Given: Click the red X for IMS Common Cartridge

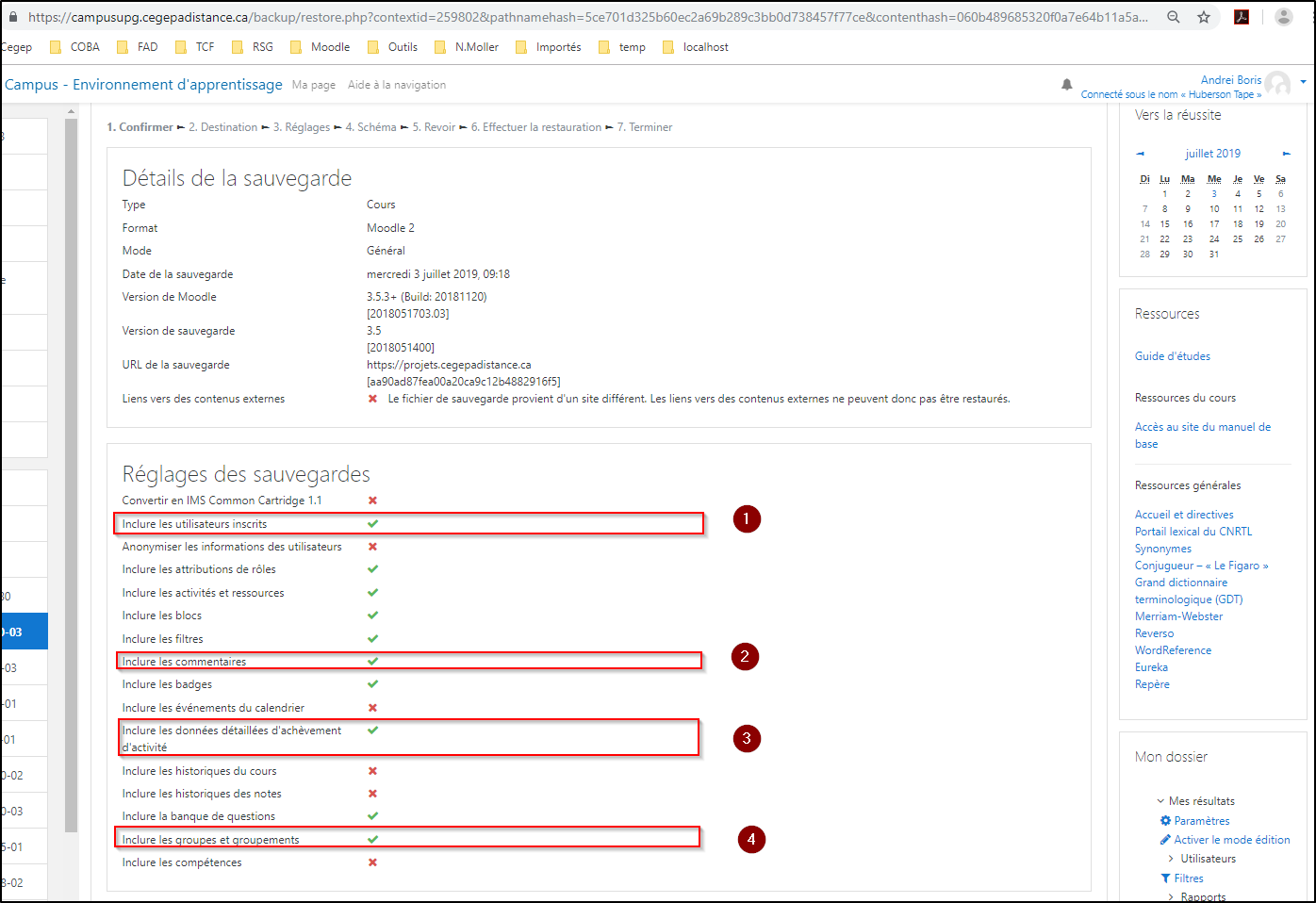Looking at the screenshot, I should click(x=372, y=501).
